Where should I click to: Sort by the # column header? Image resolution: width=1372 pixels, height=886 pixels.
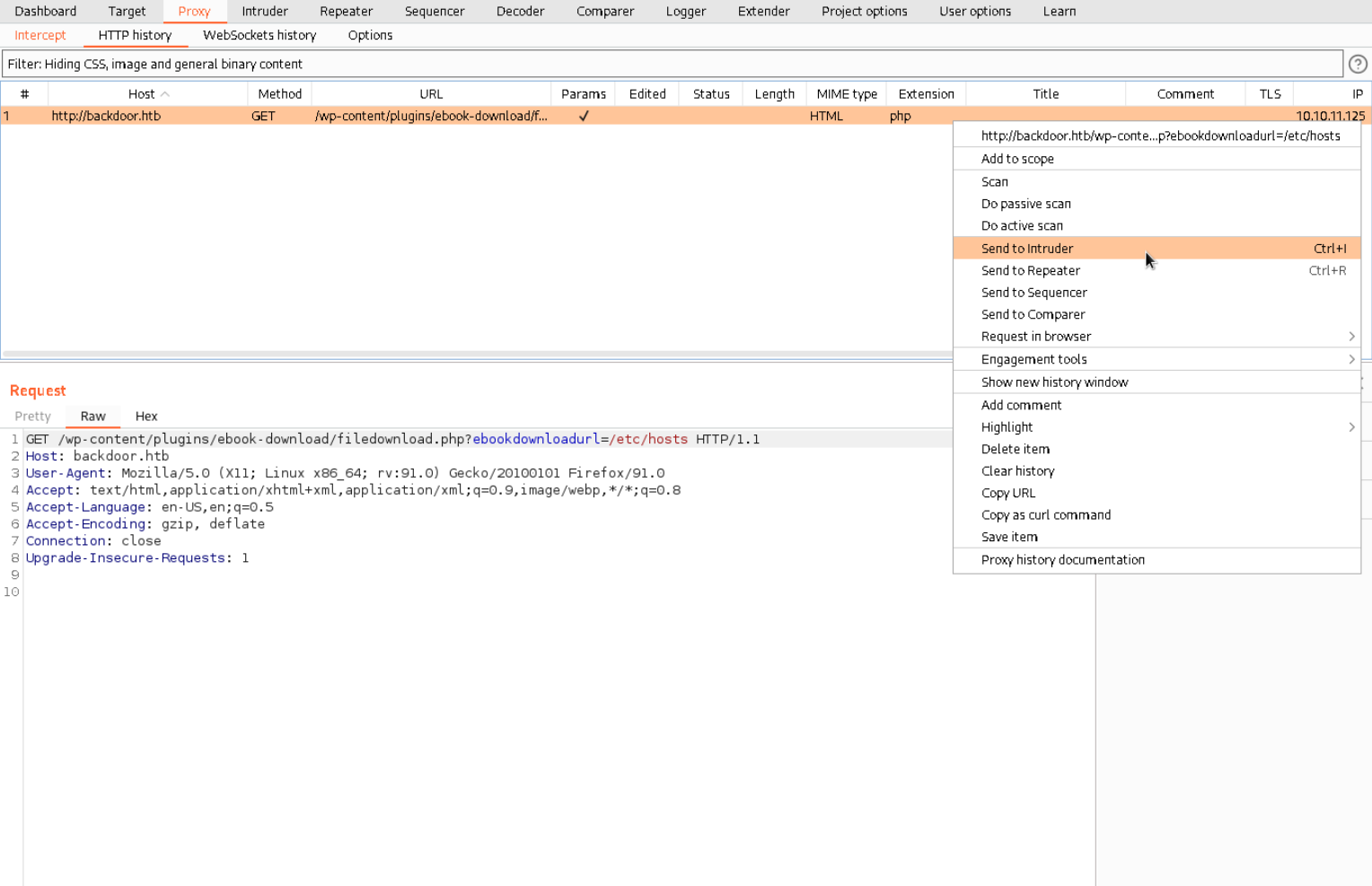pos(24,94)
